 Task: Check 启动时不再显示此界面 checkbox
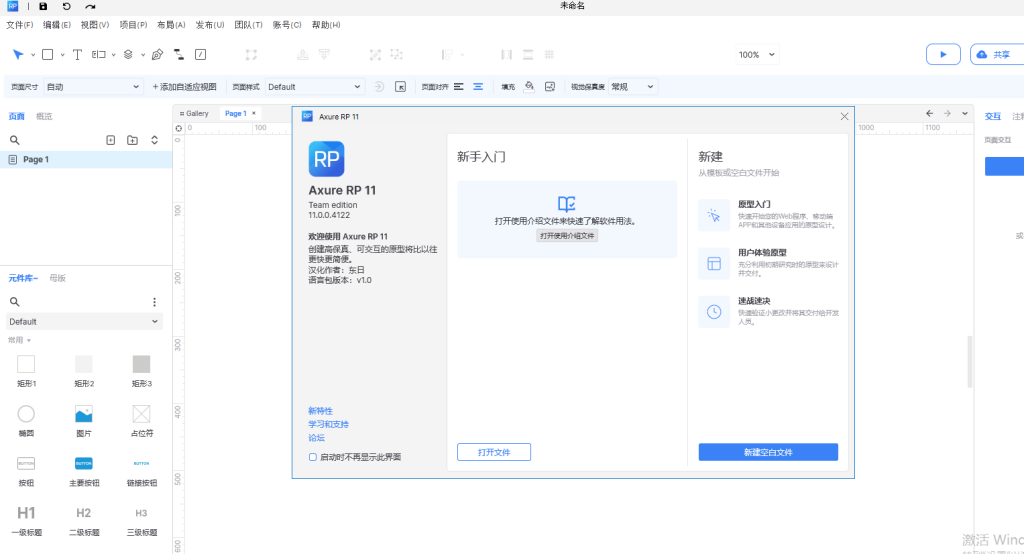(313, 457)
